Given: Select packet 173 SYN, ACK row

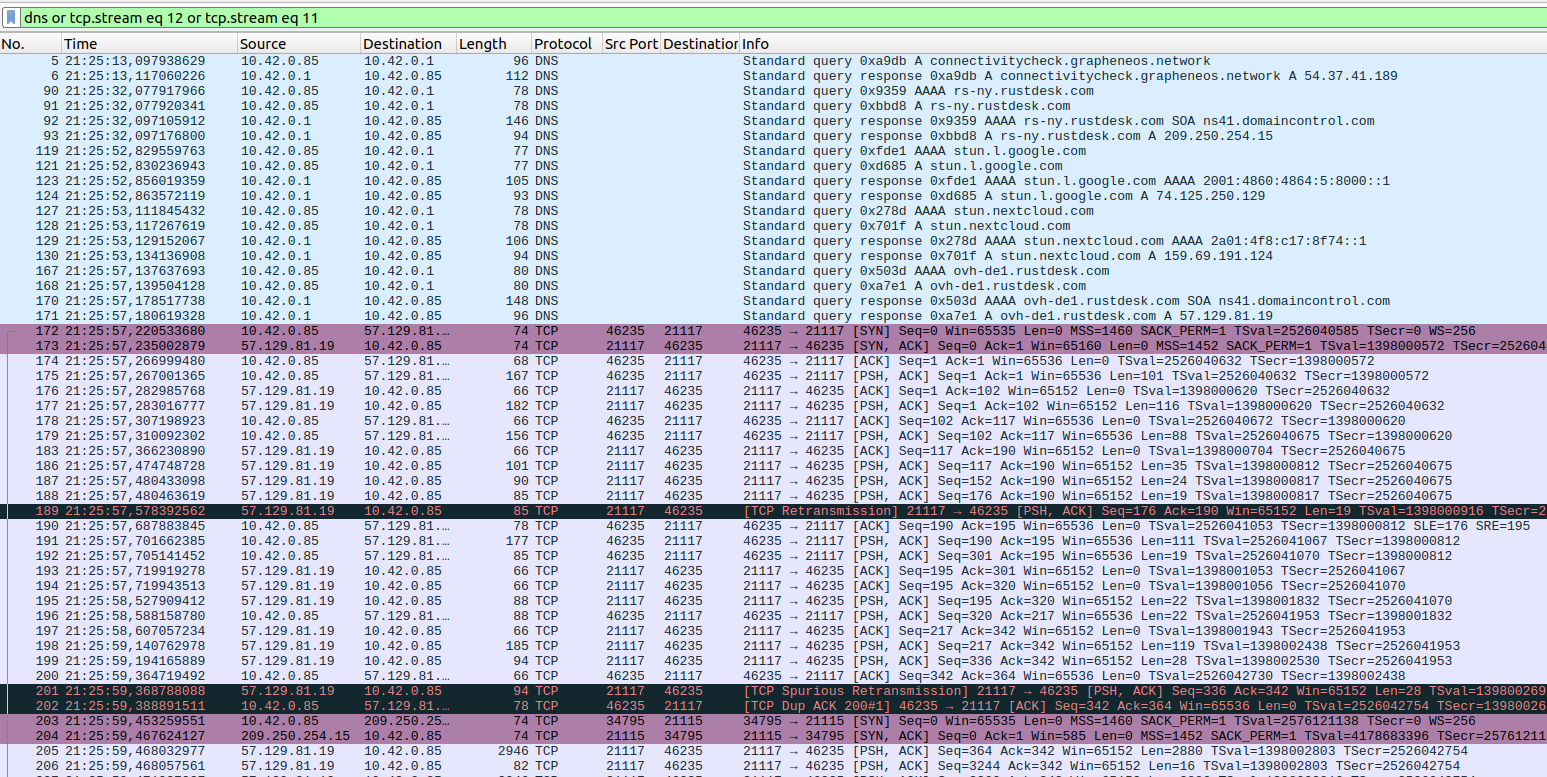Looking at the screenshot, I should [600, 346].
